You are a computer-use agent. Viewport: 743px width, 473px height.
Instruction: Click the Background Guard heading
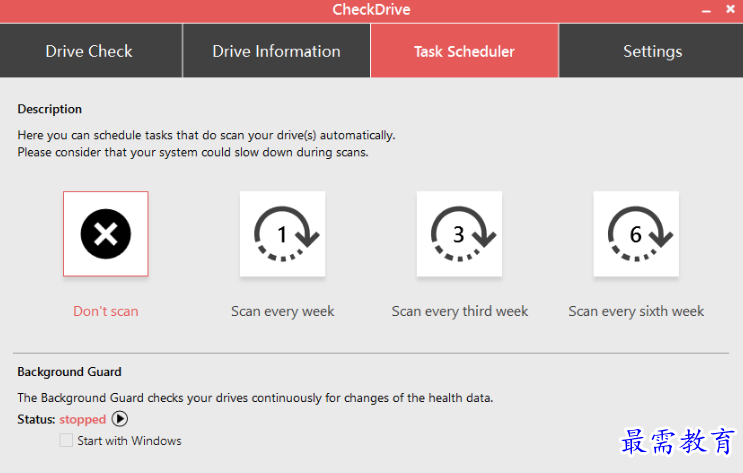pyautogui.click(x=69, y=372)
